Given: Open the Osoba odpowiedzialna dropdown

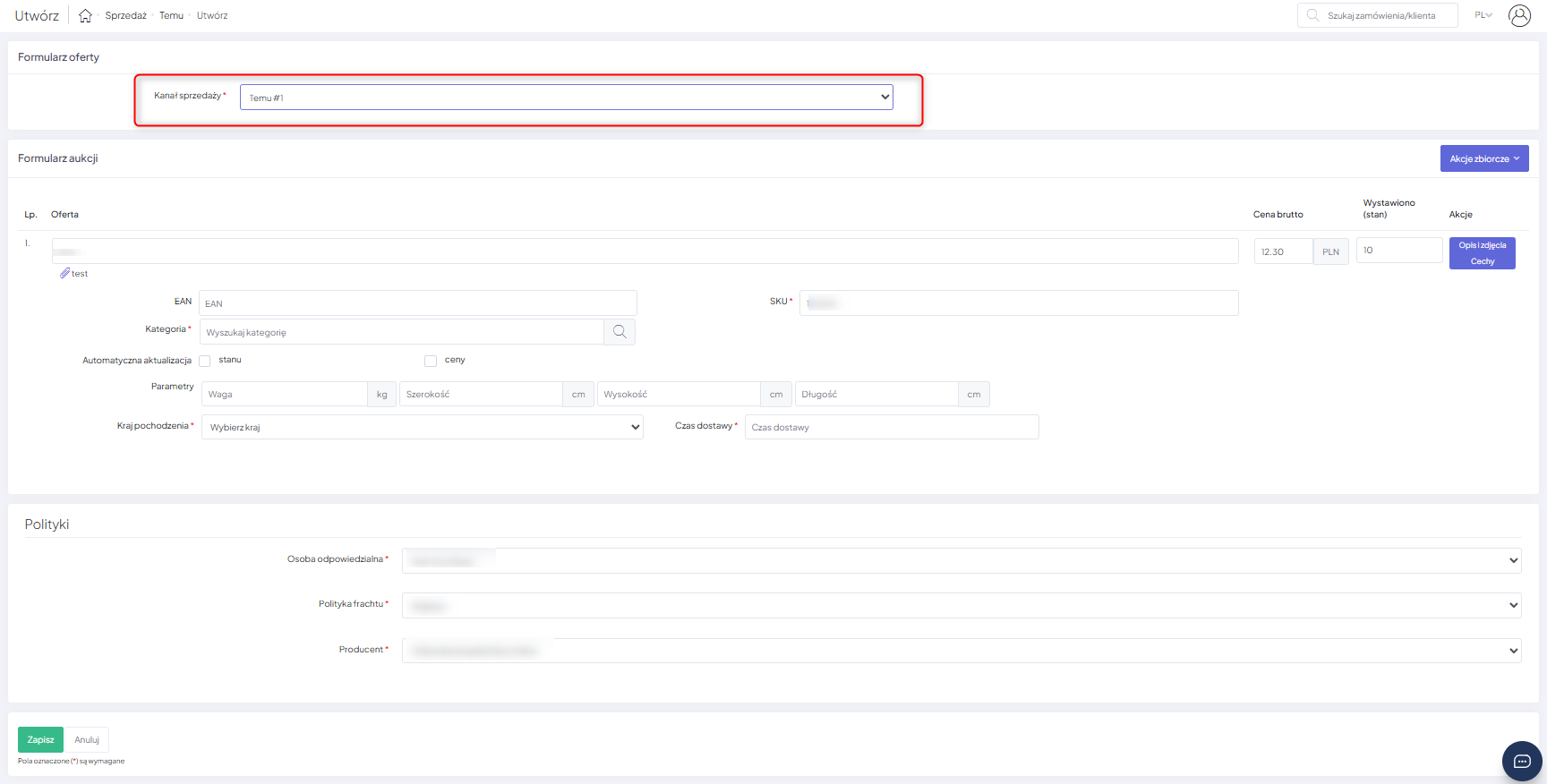Looking at the screenshot, I should click(961, 561).
